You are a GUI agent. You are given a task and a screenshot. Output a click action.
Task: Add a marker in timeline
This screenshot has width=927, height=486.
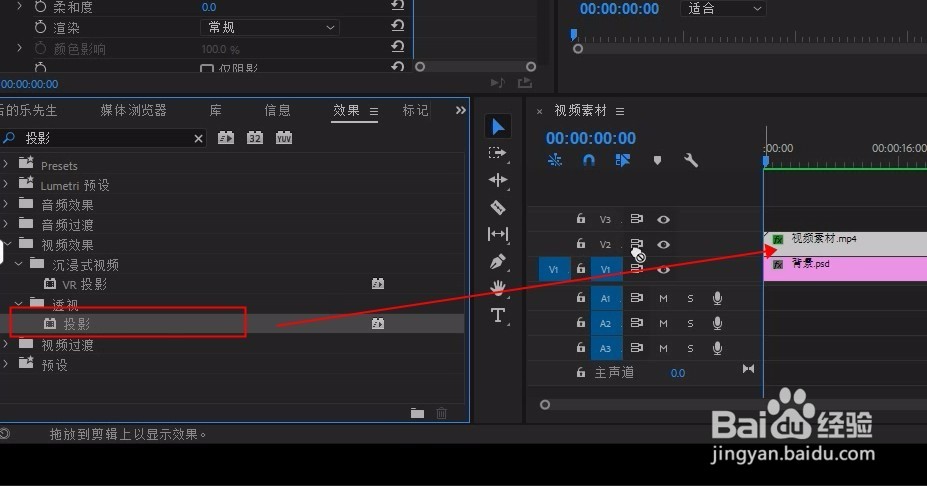(x=657, y=160)
